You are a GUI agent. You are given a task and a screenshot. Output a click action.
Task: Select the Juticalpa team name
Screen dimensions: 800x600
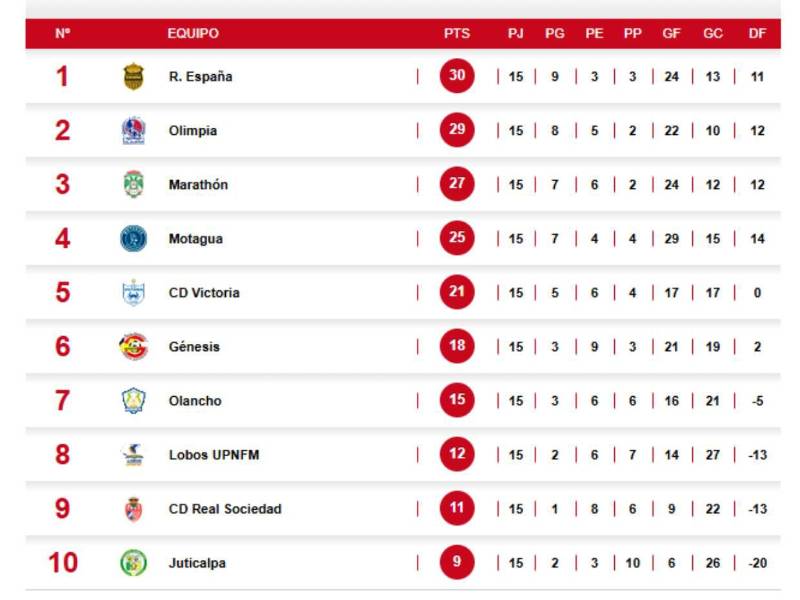click(x=197, y=563)
